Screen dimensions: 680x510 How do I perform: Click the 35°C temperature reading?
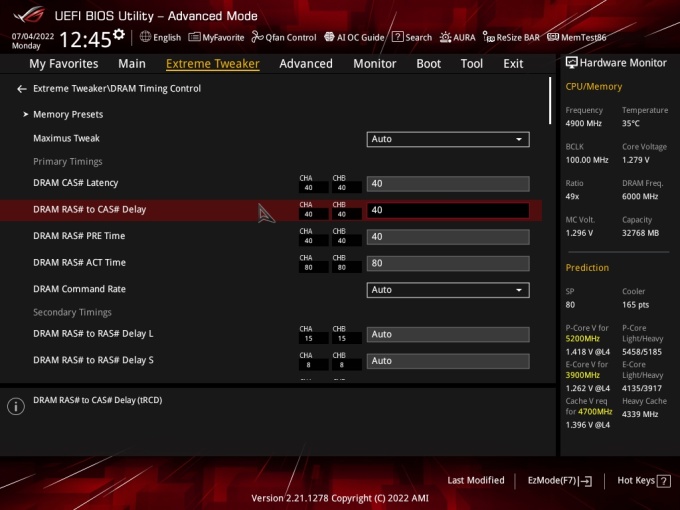coord(631,124)
